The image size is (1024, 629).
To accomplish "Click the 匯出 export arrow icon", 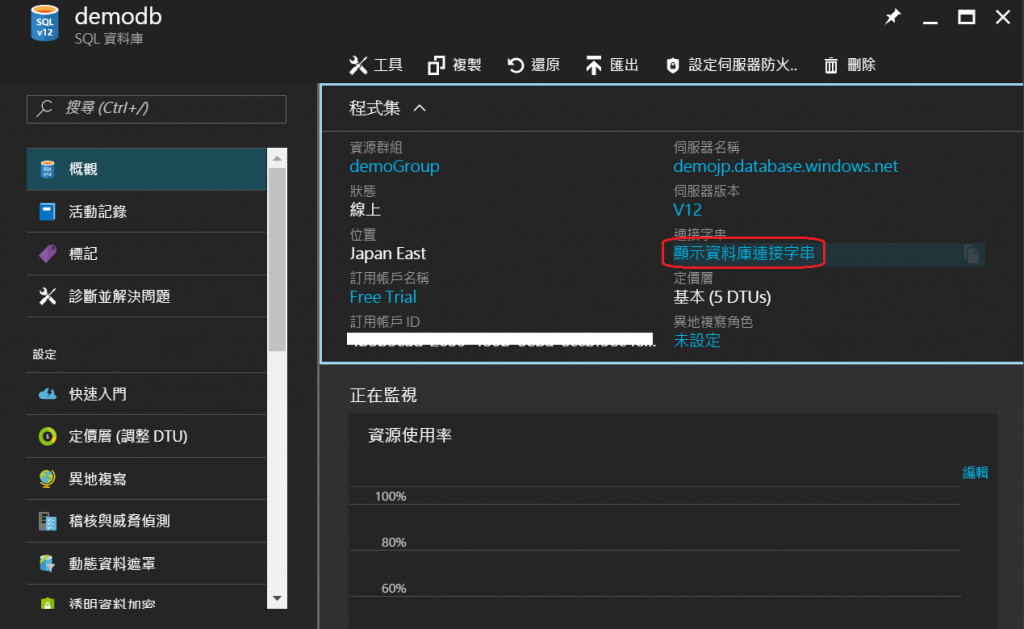I will coord(593,65).
